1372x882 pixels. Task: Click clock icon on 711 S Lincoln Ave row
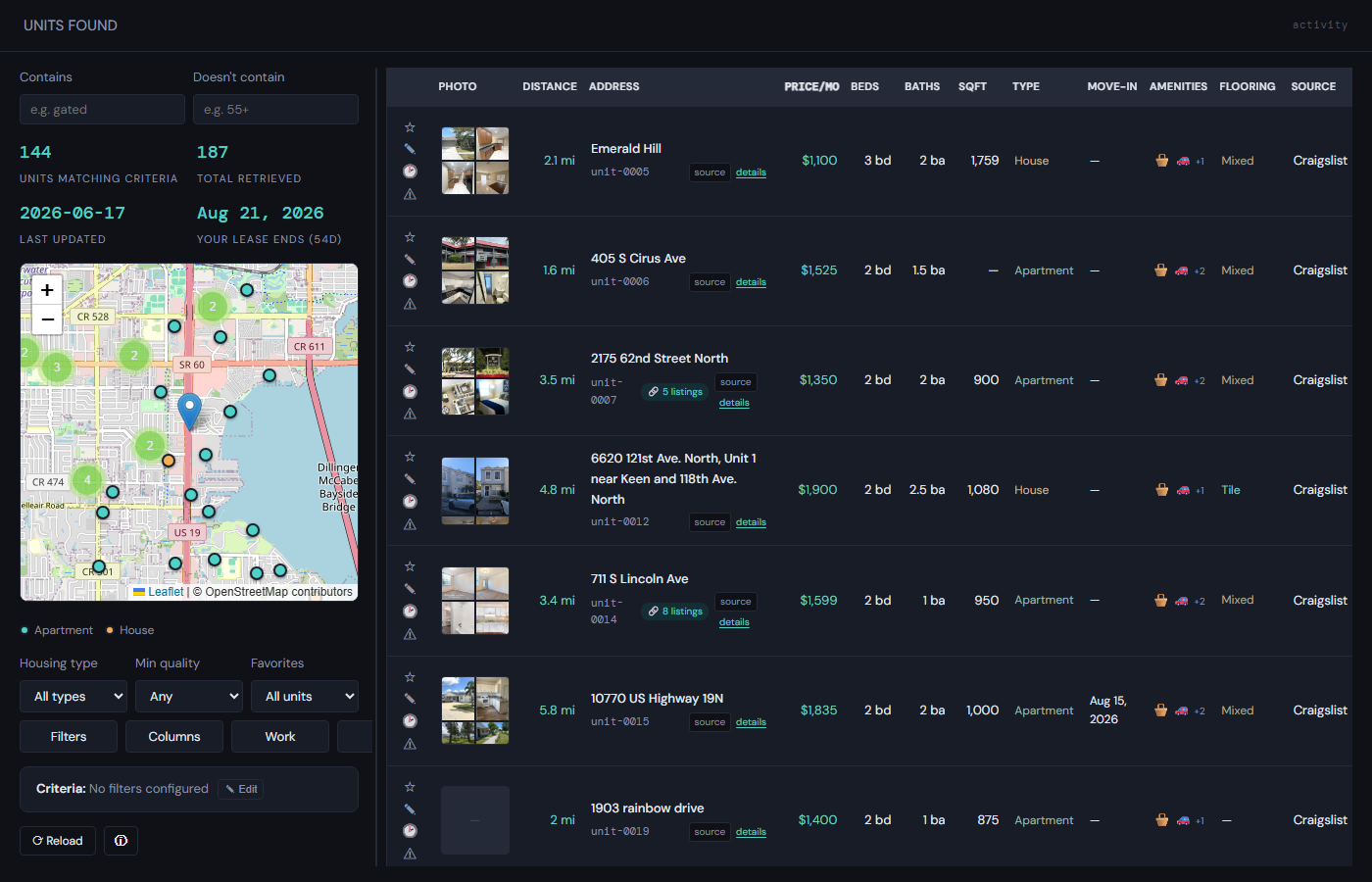410,611
